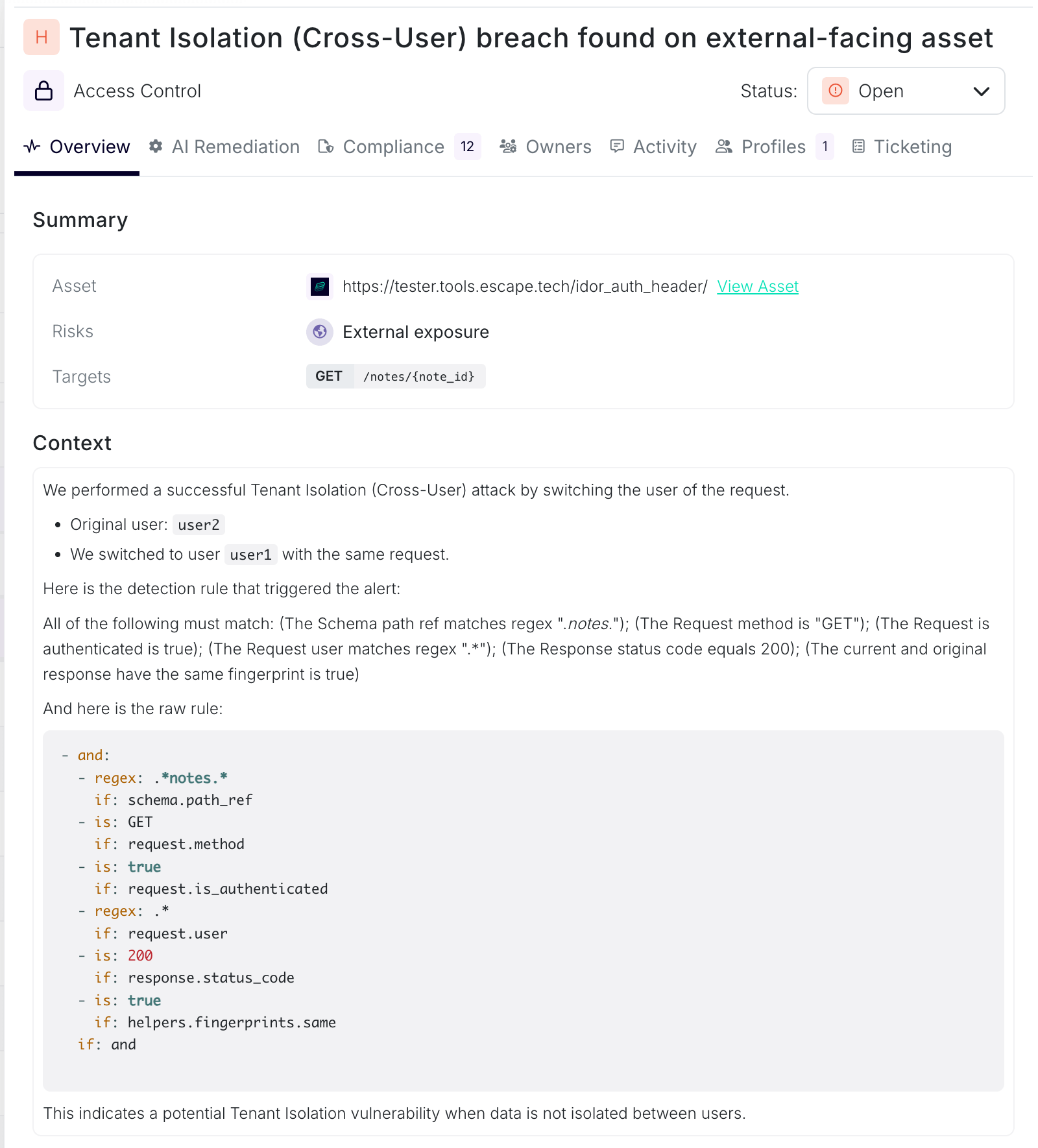1038x1148 pixels.
Task: Open the Compliance tab
Action: pyautogui.click(x=393, y=147)
